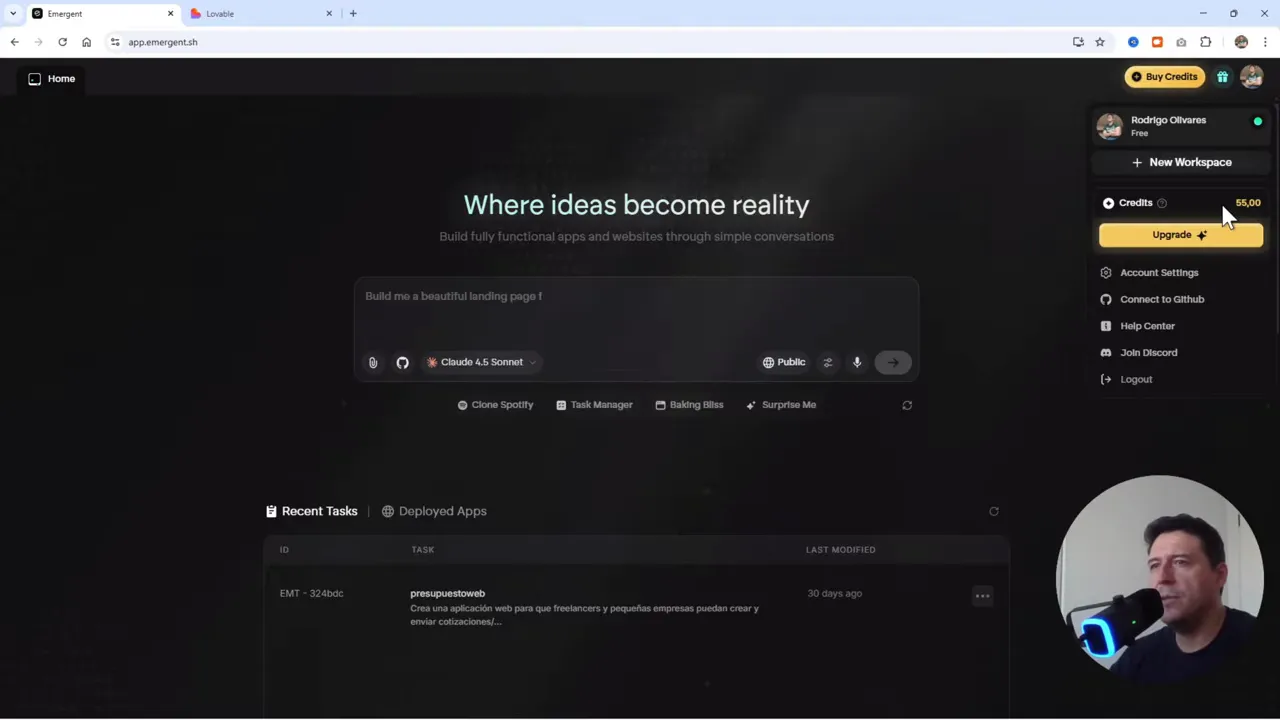Image resolution: width=1280 pixels, height=720 pixels.
Task: Click the gift icon next to Buy Credits
Action: point(1222,76)
